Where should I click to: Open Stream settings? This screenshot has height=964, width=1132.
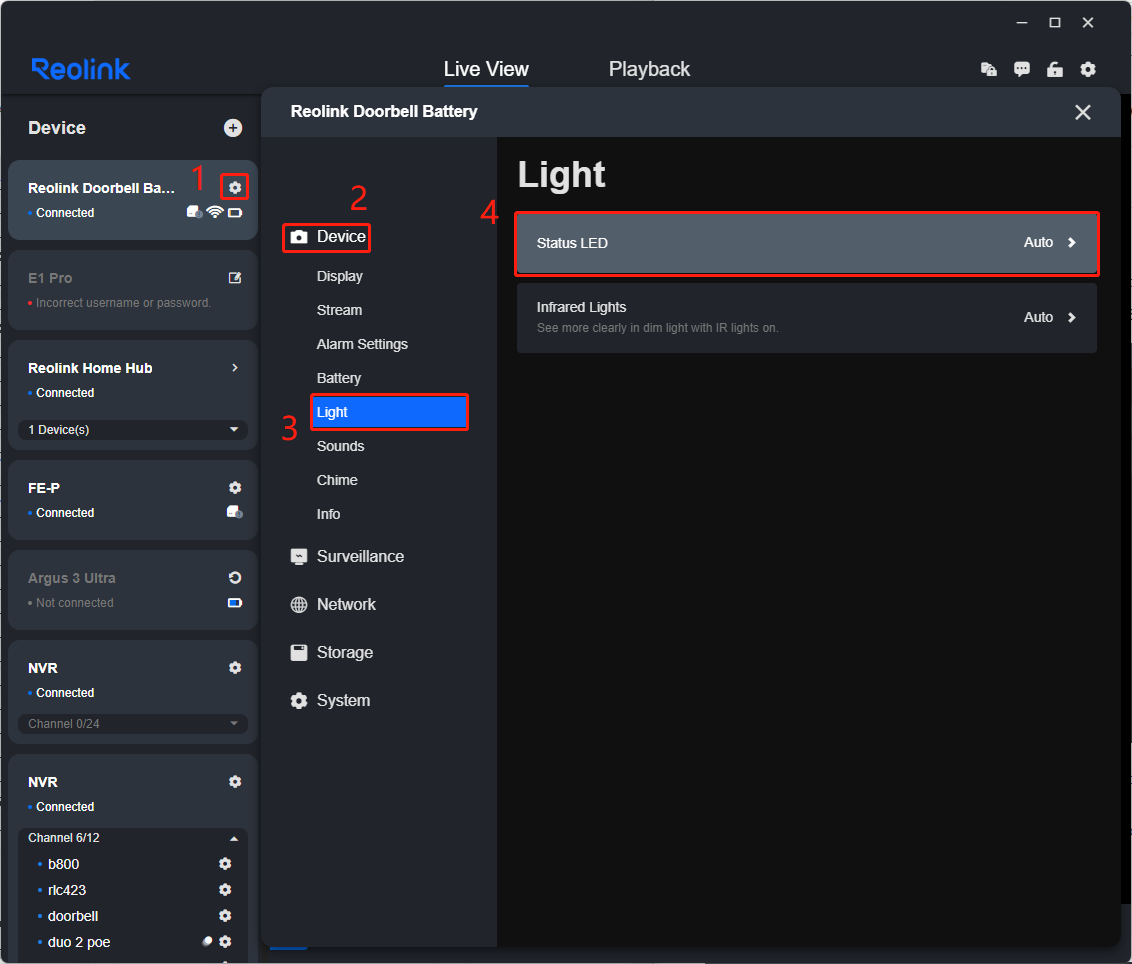tap(339, 311)
